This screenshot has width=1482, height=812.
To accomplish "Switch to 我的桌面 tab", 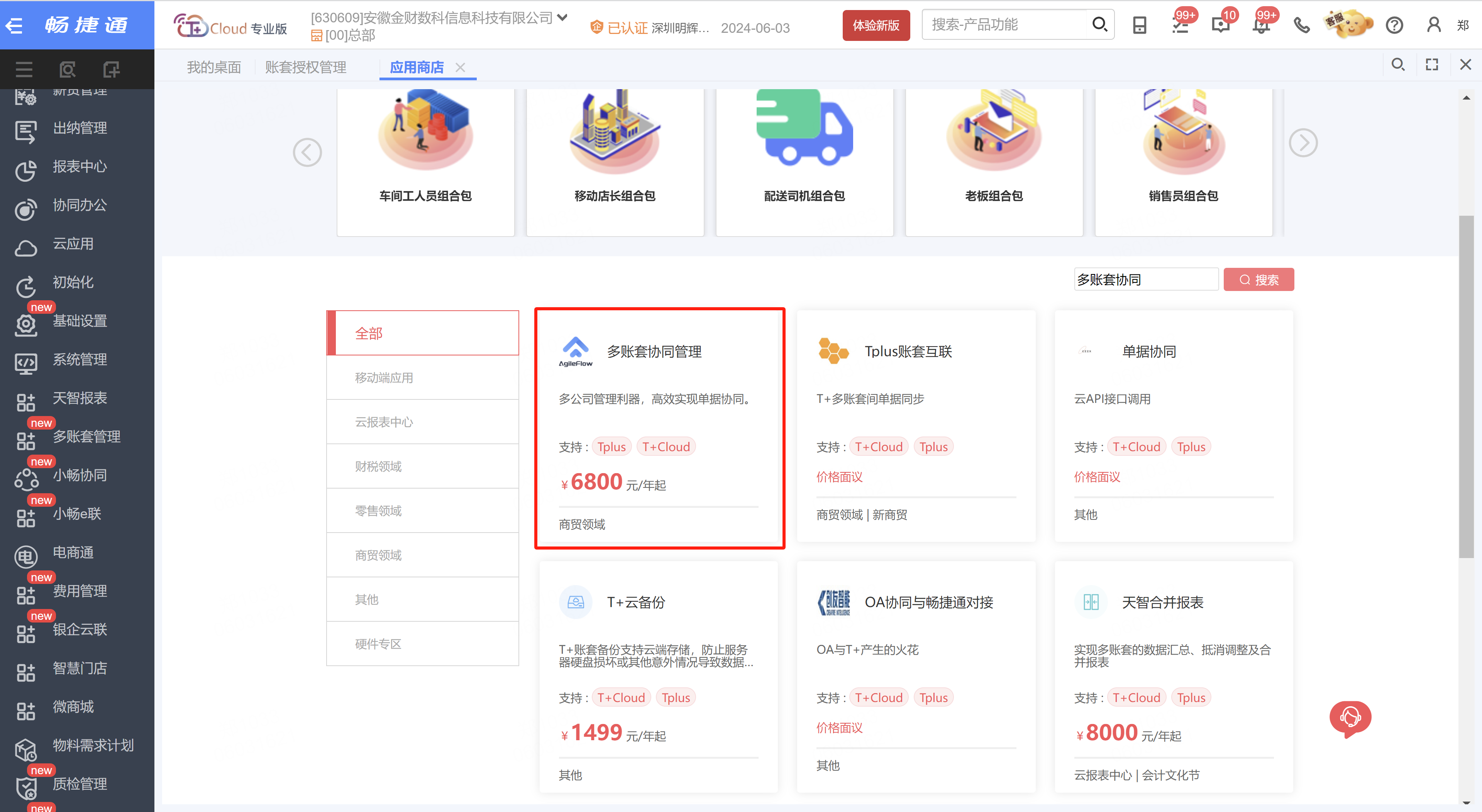I will click(214, 67).
